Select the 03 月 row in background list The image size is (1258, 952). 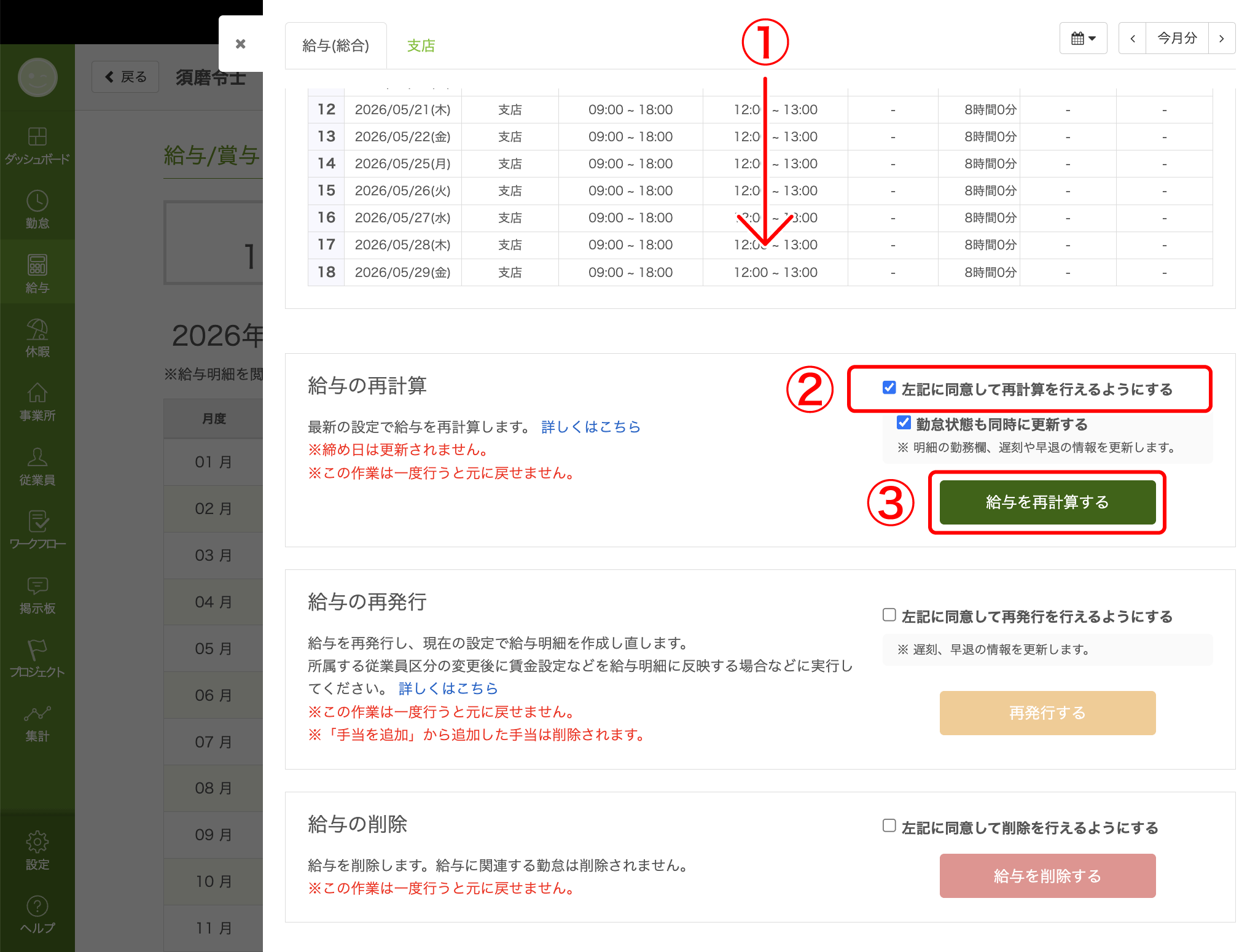[213, 555]
